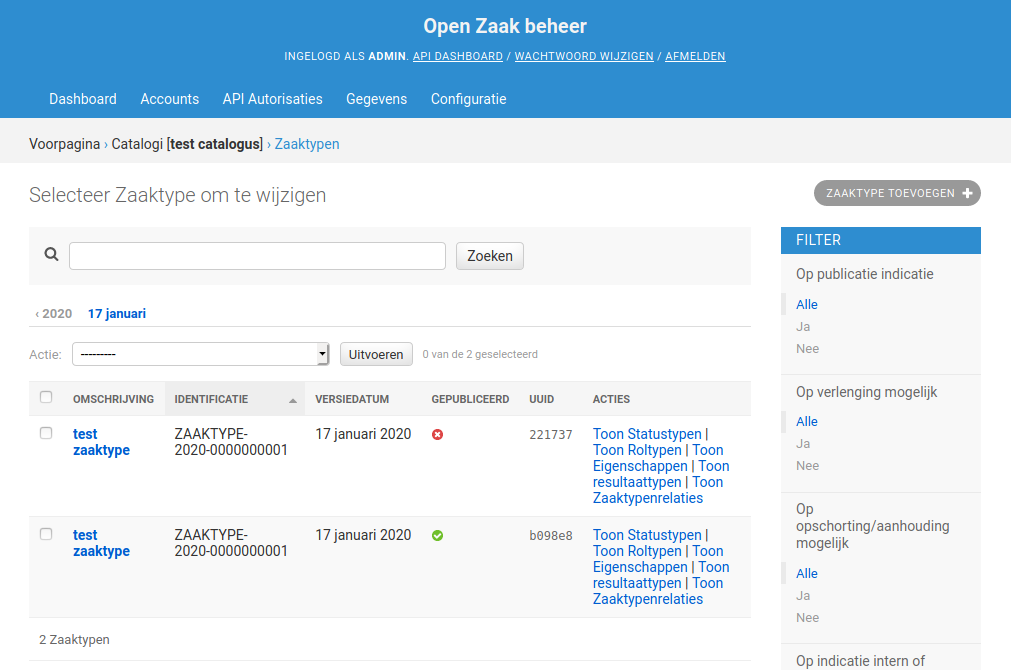This screenshot has width=1011, height=670.
Task: Open the API Autorisaties menu
Action: tap(273, 99)
